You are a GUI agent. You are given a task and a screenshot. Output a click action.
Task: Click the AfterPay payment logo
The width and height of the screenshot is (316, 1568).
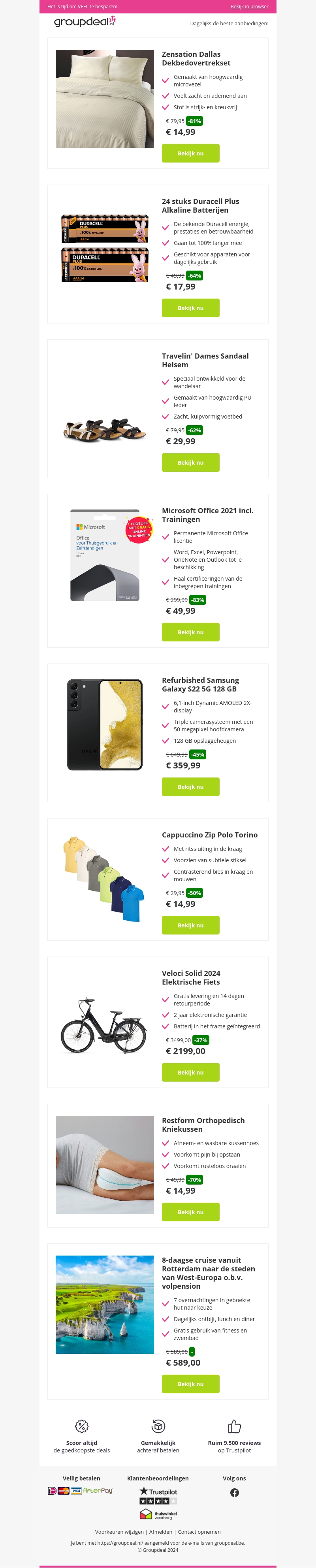pos(98,1491)
